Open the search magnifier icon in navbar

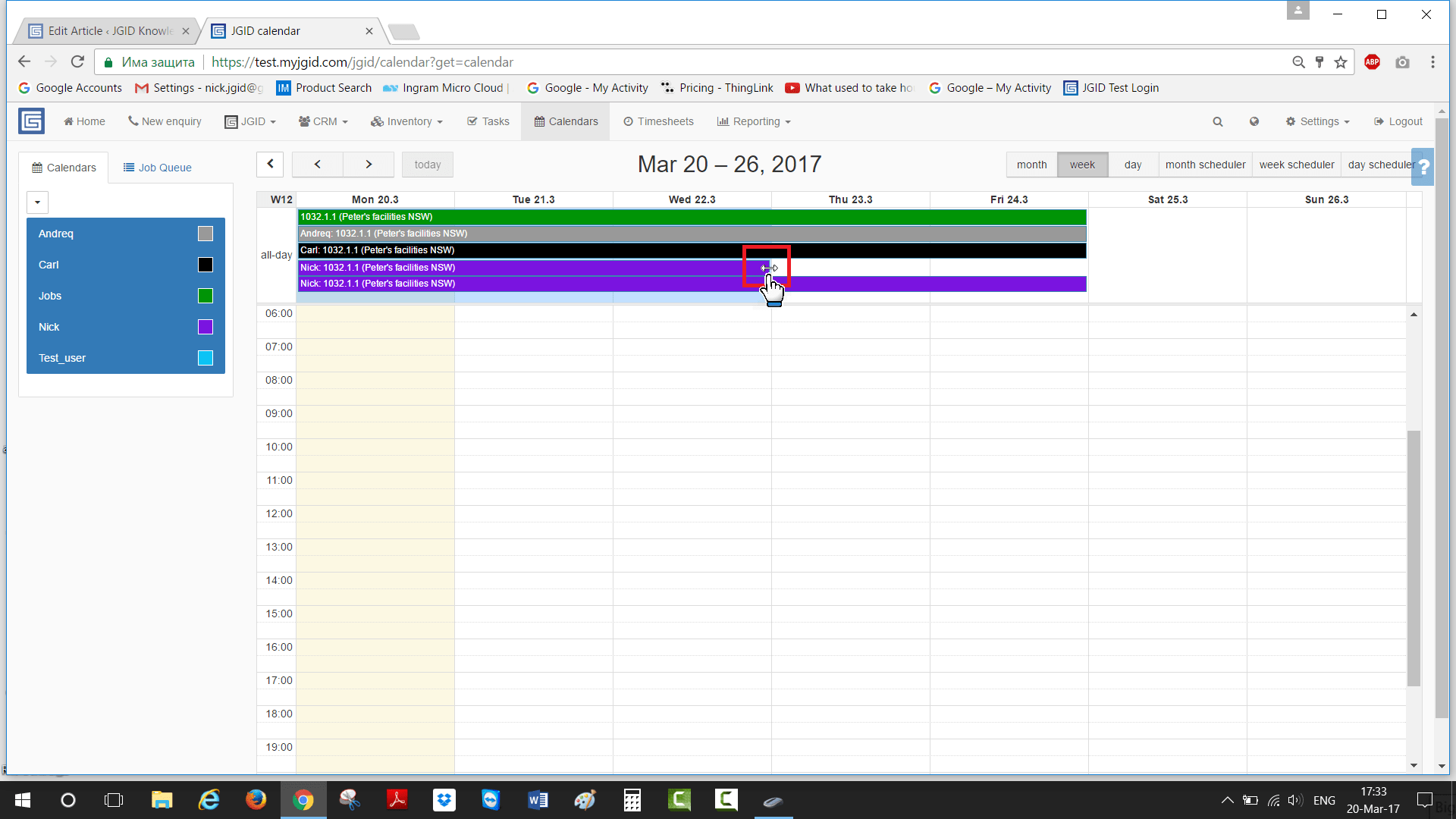[1218, 121]
